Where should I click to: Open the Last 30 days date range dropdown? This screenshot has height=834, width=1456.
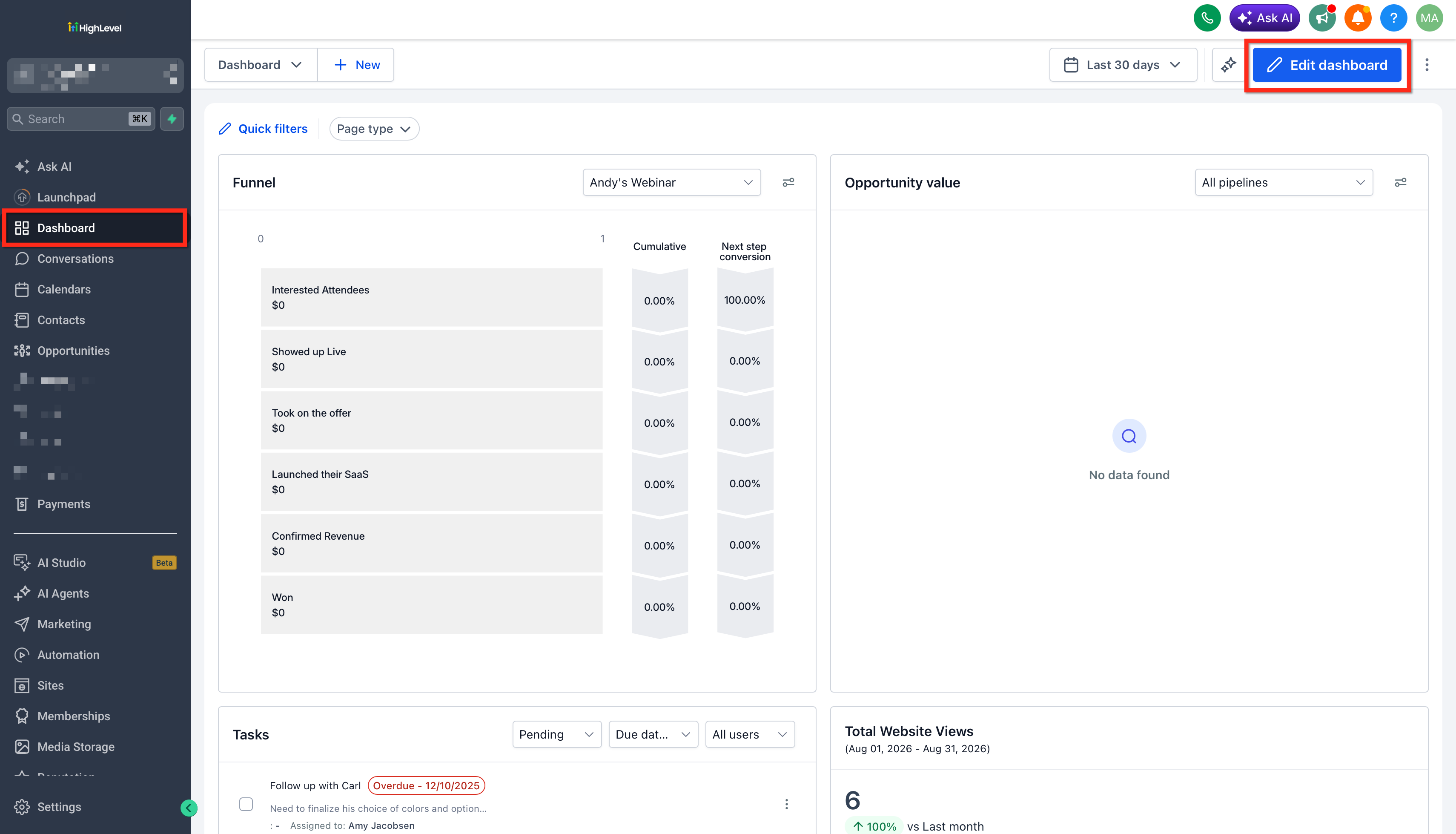point(1122,65)
